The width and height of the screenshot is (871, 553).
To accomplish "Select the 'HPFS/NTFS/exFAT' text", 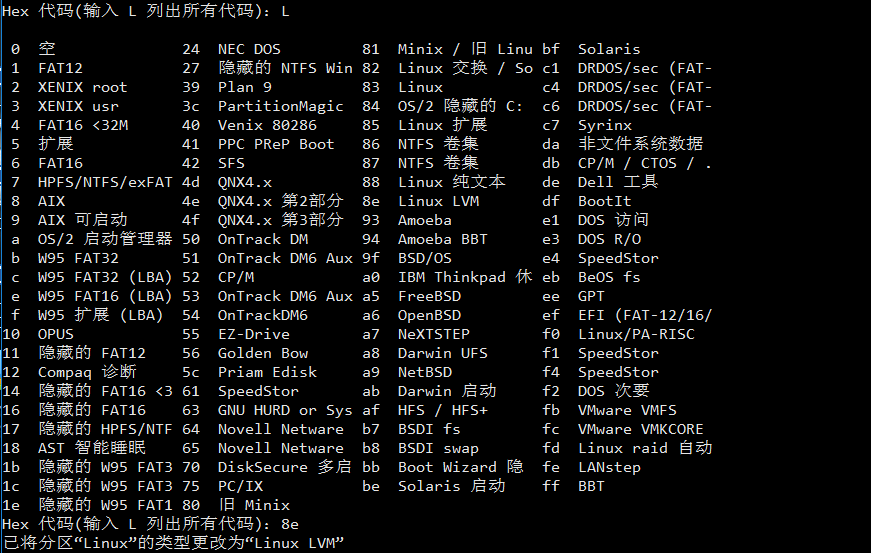I will 105,182.
